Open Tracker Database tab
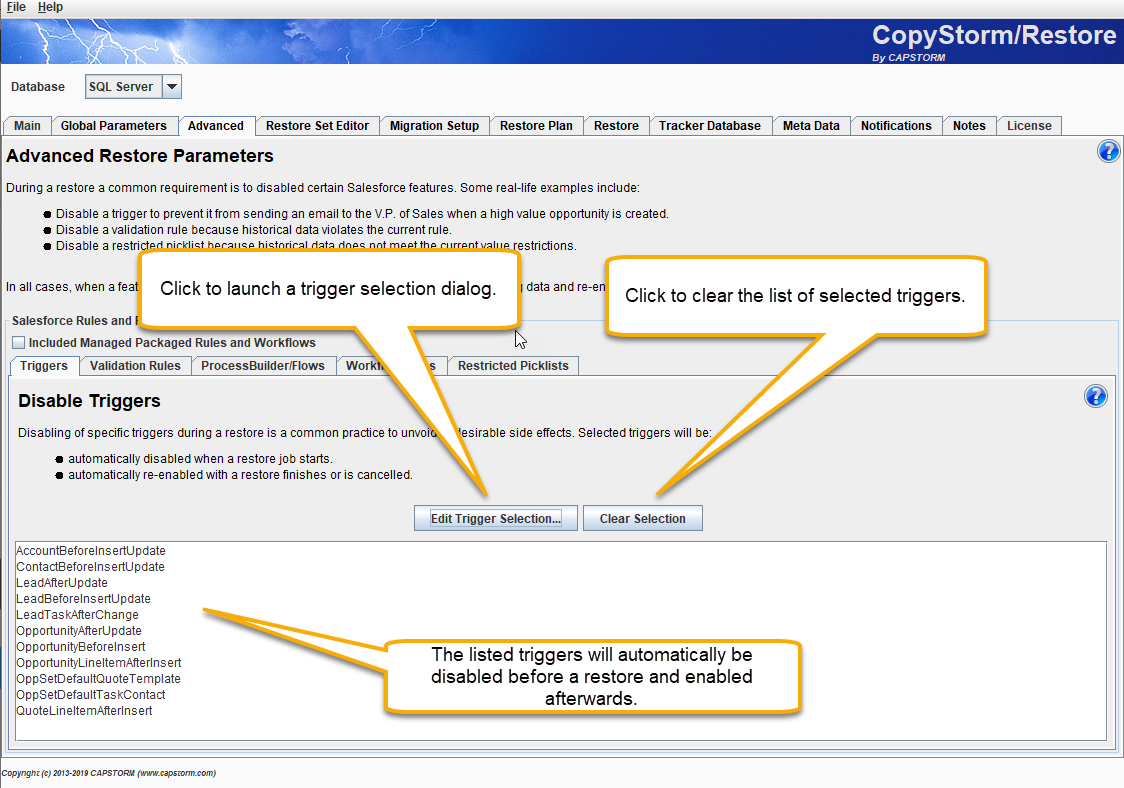This screenshot has width=1124, height=788. (710, 125)
